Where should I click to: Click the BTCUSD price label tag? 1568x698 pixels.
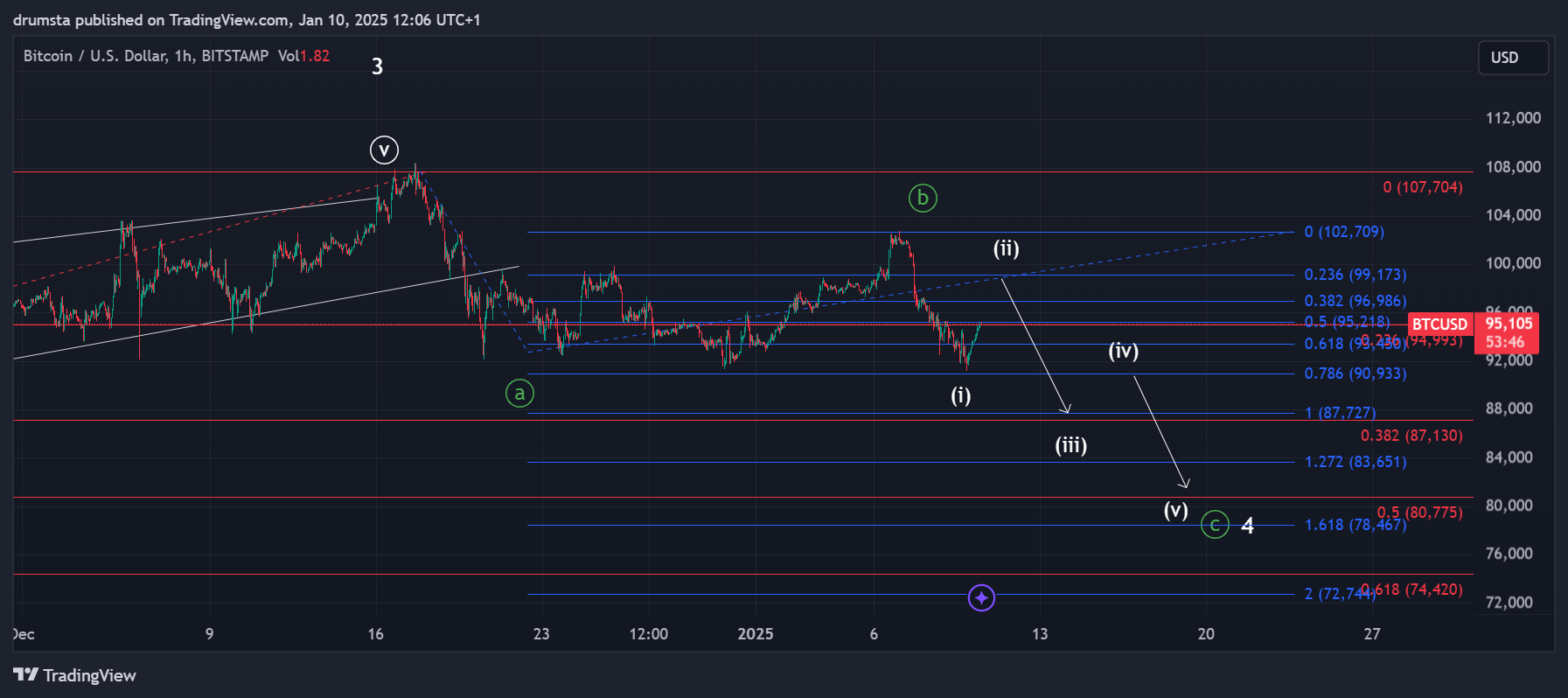tap(1439, 325)
